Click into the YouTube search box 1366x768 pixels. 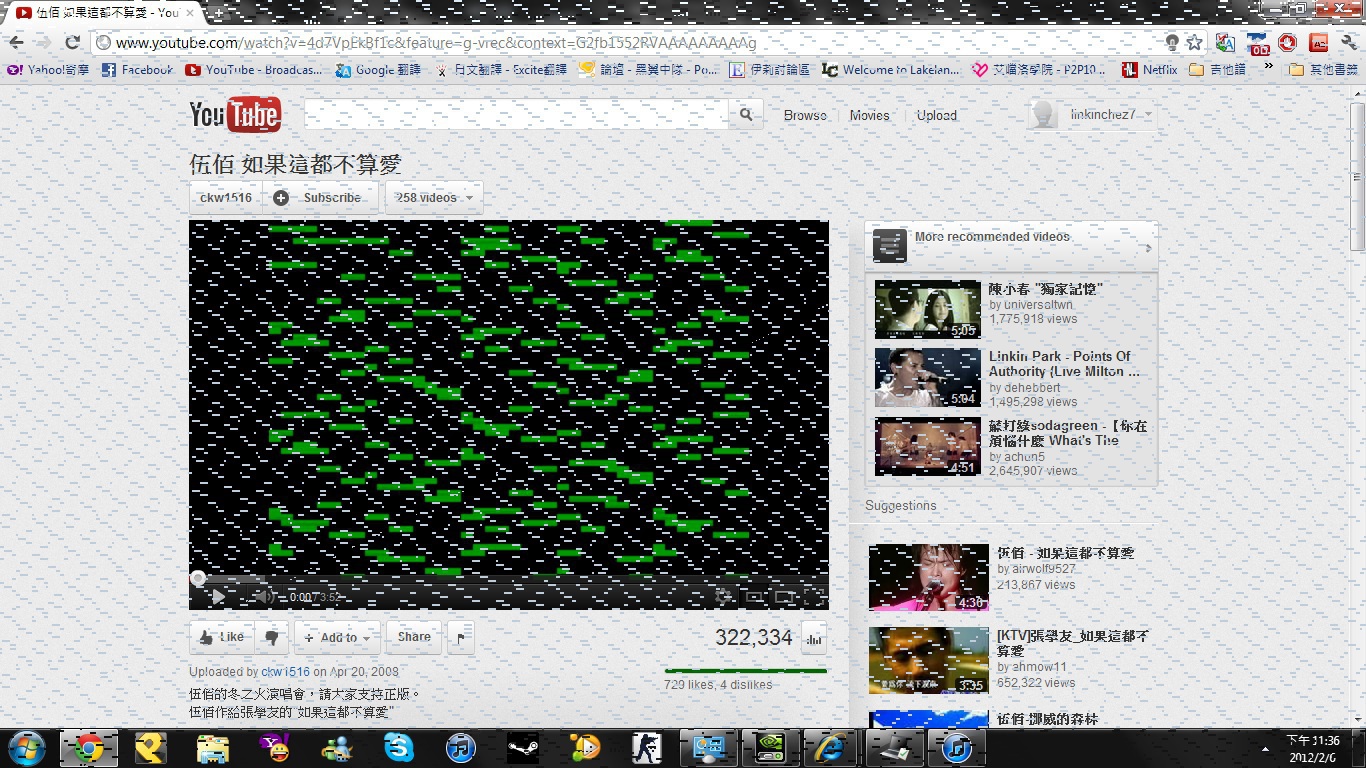(x=517, y=115)
